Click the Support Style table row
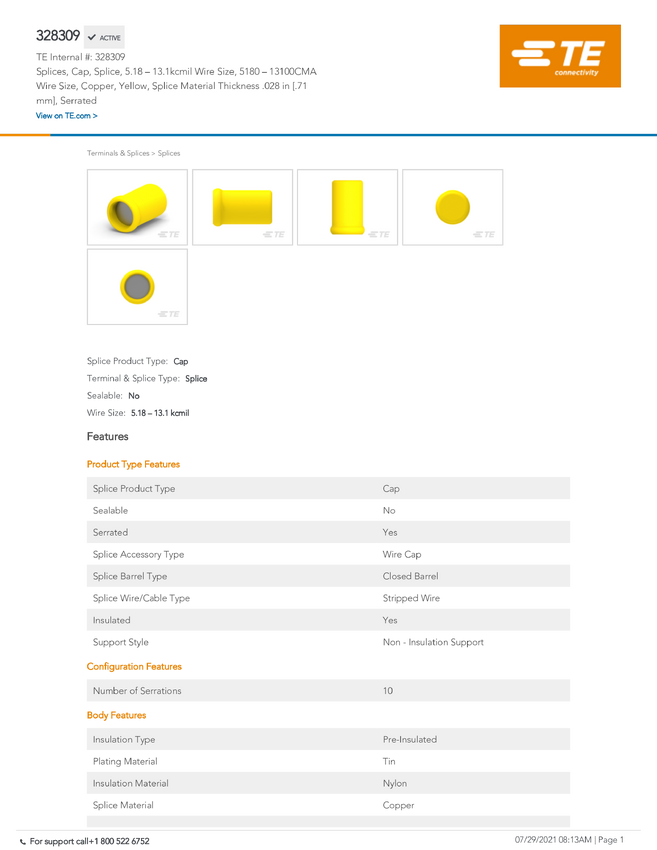The width and height of the screenshot is (657, 850). (x=328, y=642)
